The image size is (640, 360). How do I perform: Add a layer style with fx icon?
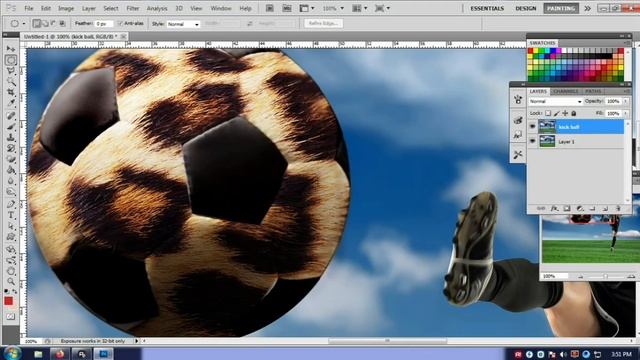[x=554, y=209]
